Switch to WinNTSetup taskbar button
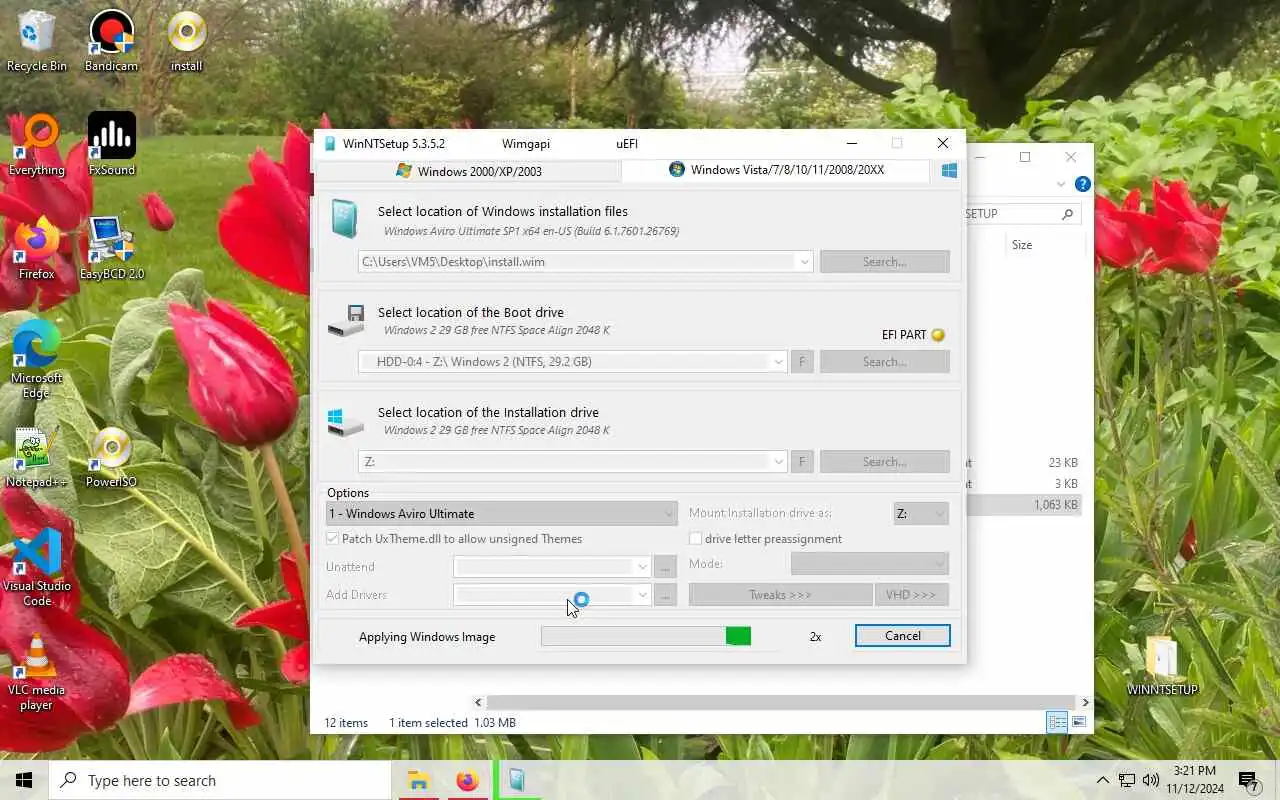The height and width of the screenshot is (800, 1280). point(517,780)
